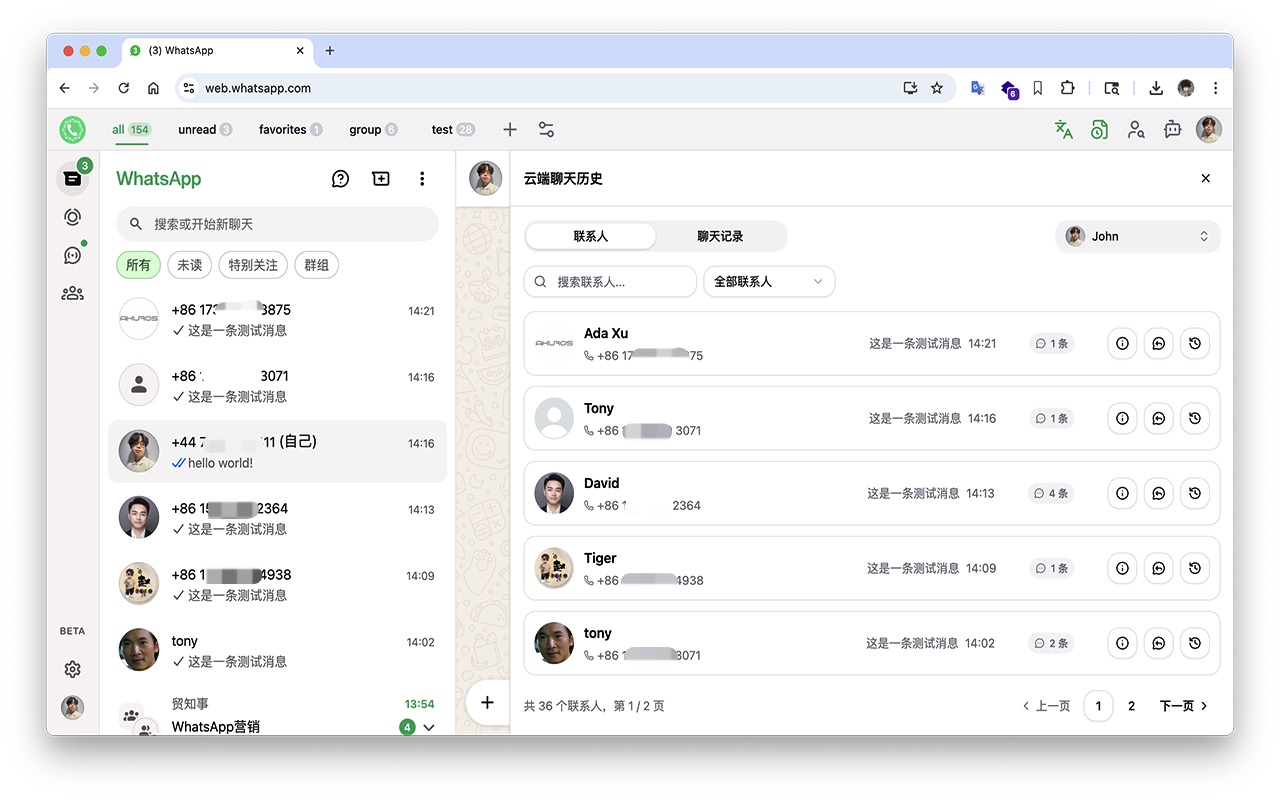This screenshot has height=800, width=1280.
Task: Select the group tab
Action: [x=373, y=129]
